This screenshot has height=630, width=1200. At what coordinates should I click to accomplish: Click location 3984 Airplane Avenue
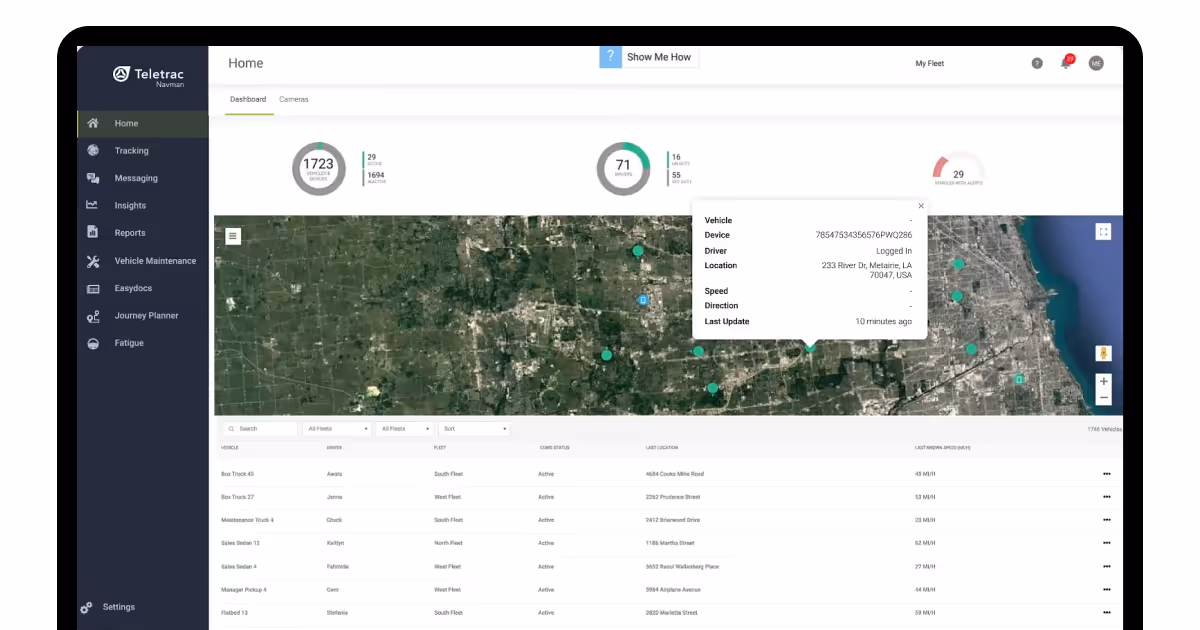[673, 589]
